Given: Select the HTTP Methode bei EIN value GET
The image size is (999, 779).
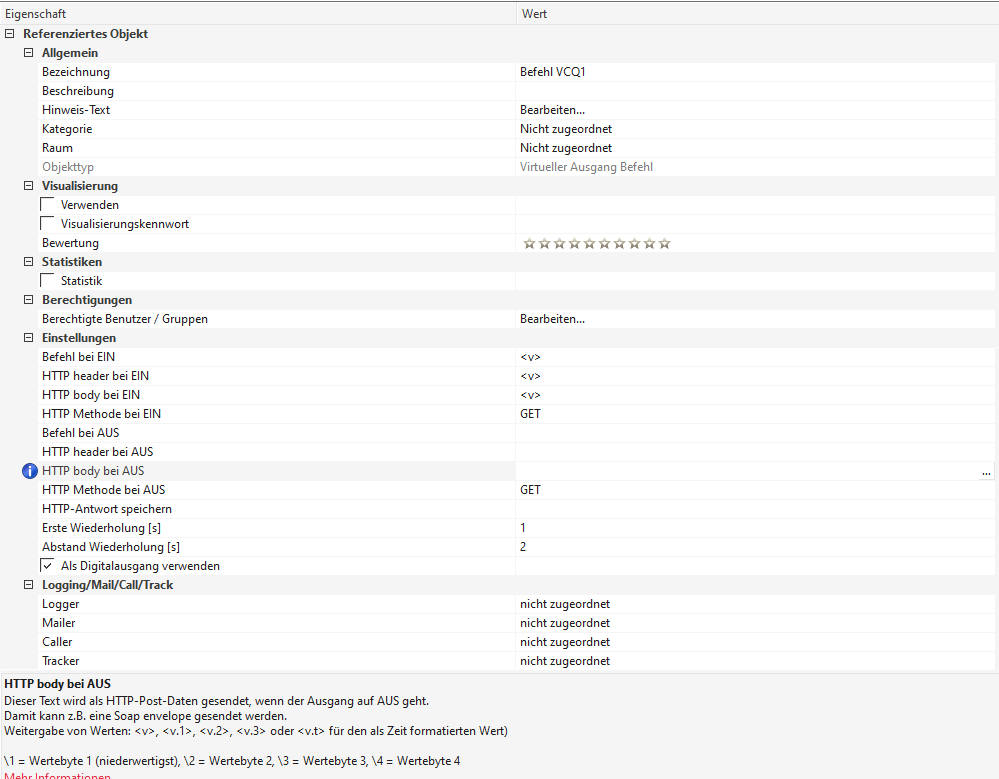Looking at the screenshot, I should click(530, 414).
